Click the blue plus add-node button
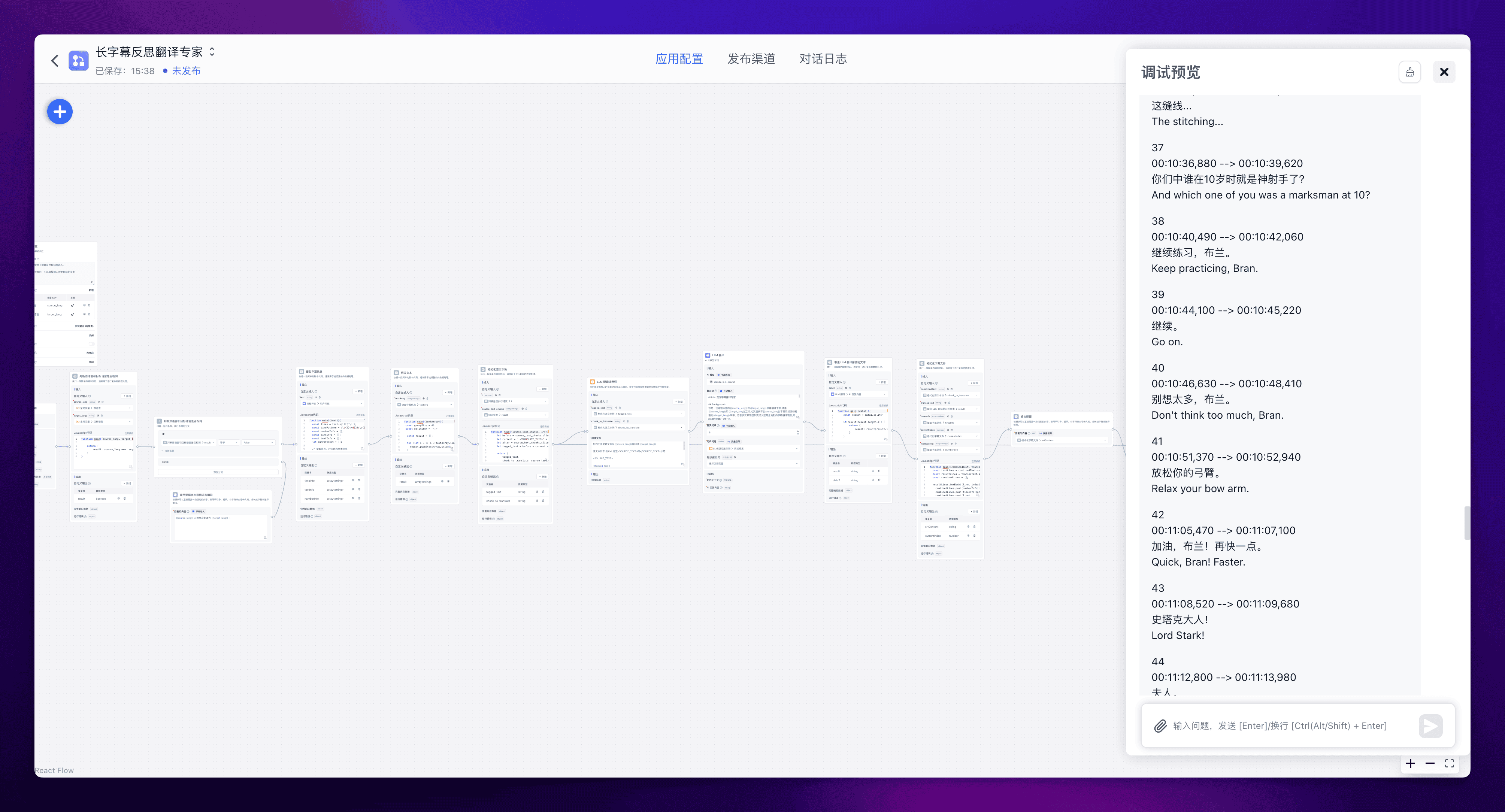Image resolution: width=1505 pixels, height=812 pixels. click(60, 112)
